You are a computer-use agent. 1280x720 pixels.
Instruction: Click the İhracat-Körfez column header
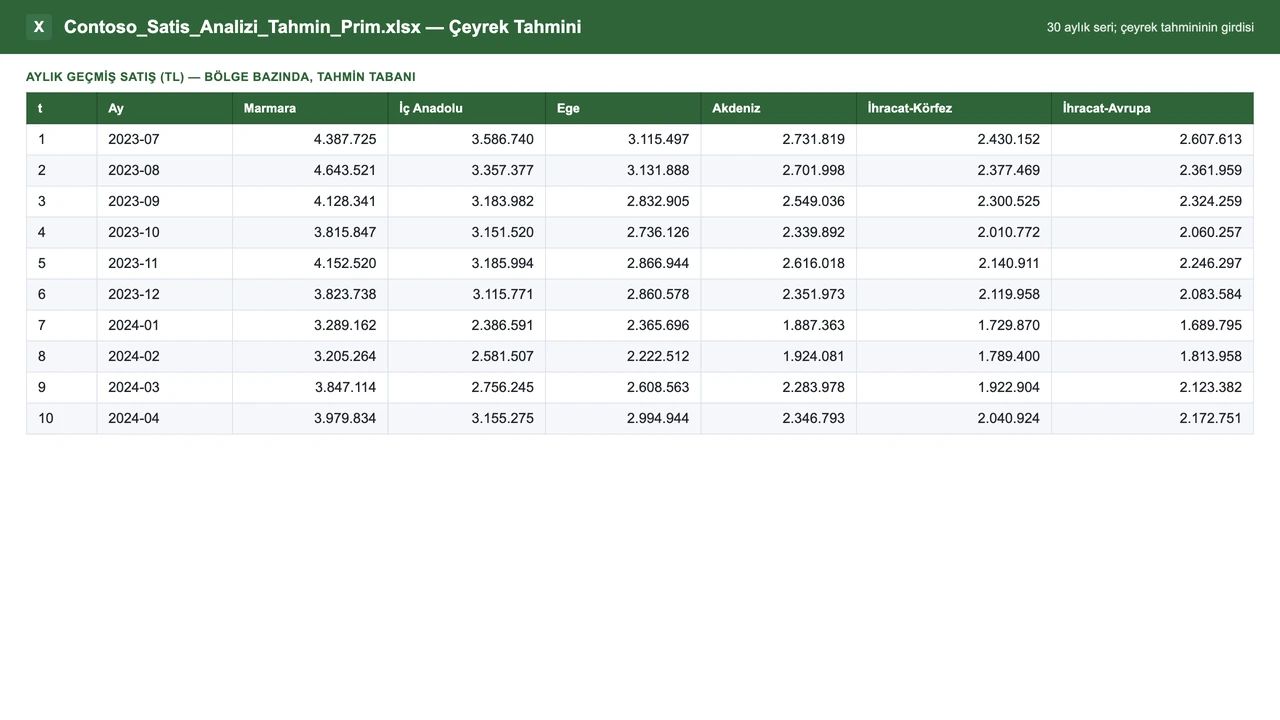953,108
